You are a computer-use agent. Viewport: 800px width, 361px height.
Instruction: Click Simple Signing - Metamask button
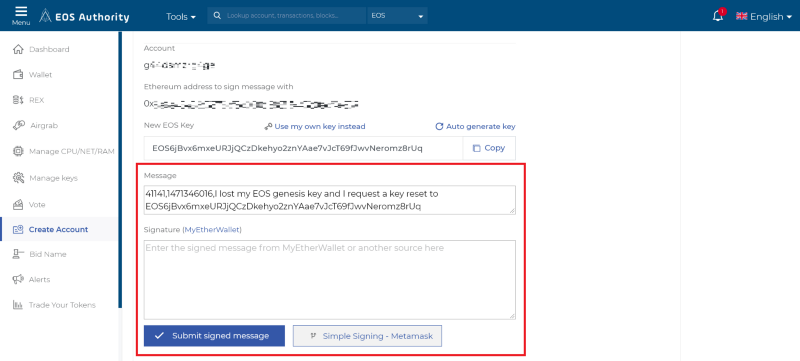pos(367,336)
